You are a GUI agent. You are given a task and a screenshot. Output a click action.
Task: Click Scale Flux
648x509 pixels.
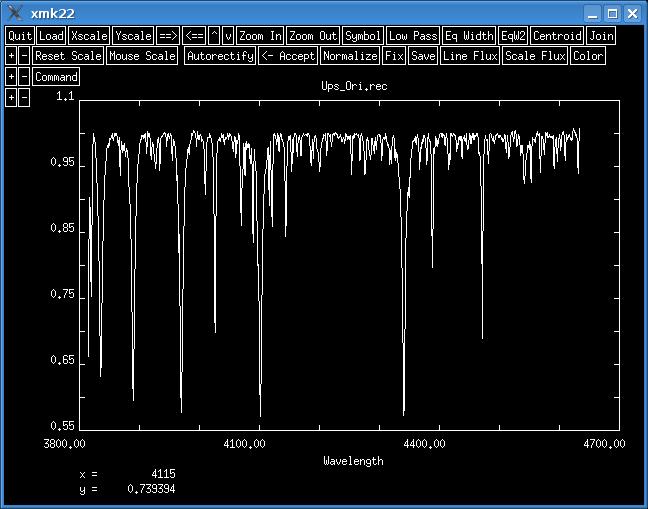pos(535,56)
